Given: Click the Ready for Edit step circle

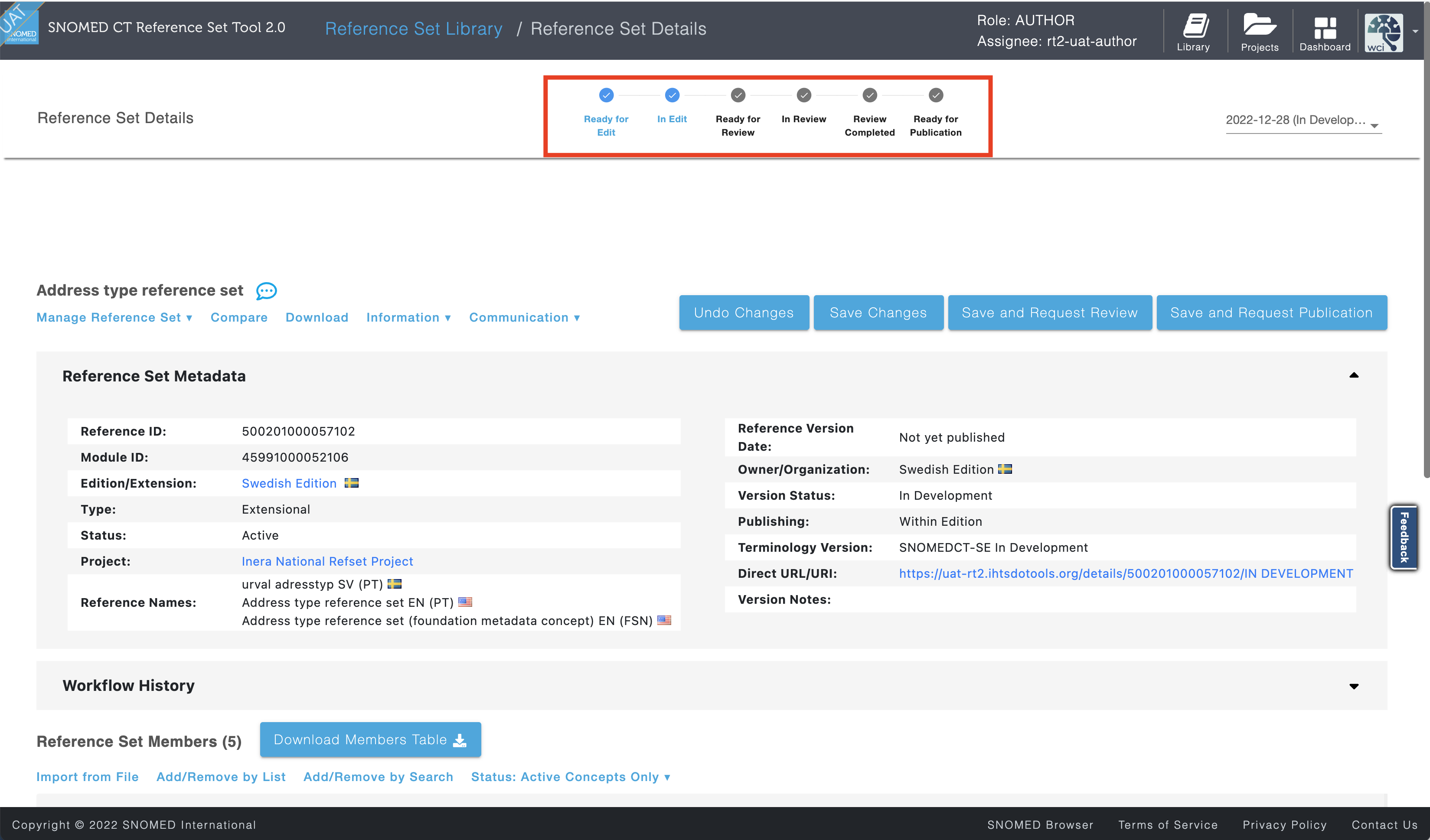Looking at the screenshot, I should (x=606, y=95).
